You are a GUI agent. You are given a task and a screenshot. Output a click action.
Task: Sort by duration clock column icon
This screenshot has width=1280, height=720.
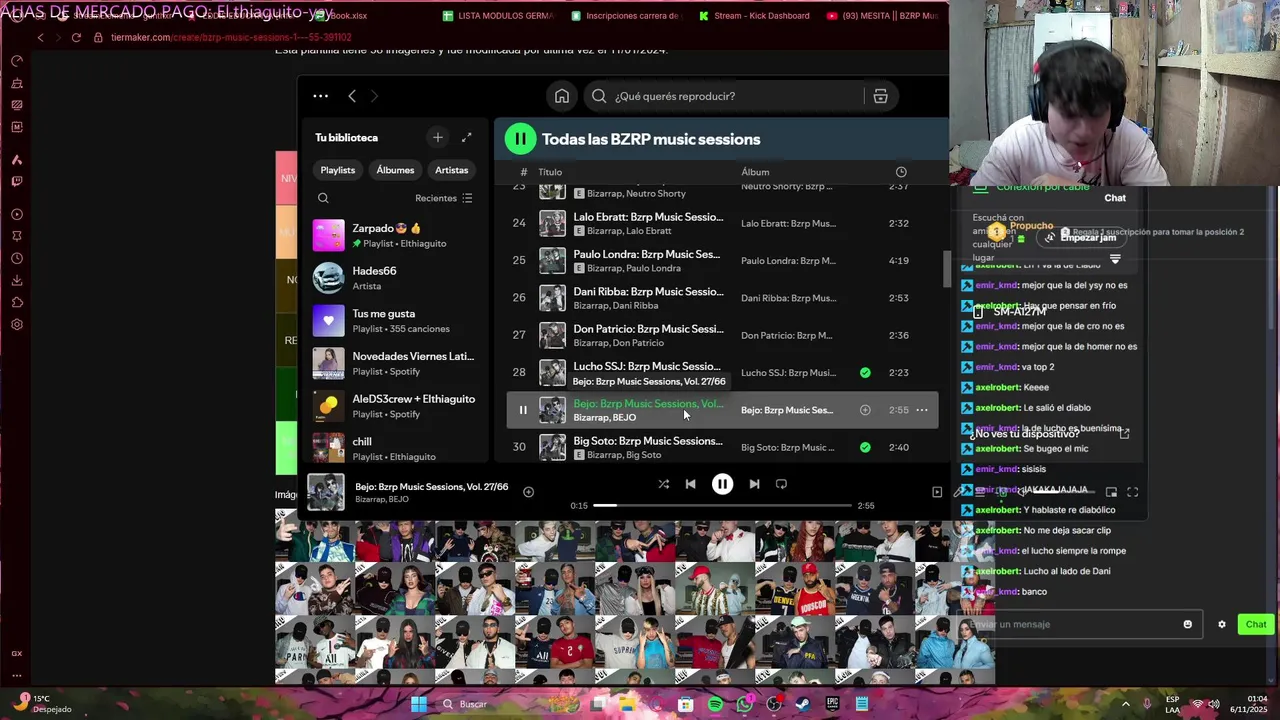[x=901, y=172]
